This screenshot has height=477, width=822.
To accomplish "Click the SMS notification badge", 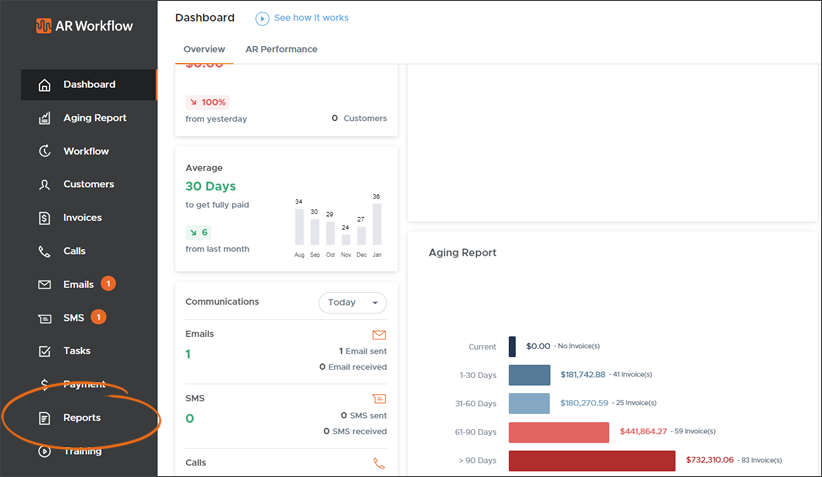I will coord(99,318).
